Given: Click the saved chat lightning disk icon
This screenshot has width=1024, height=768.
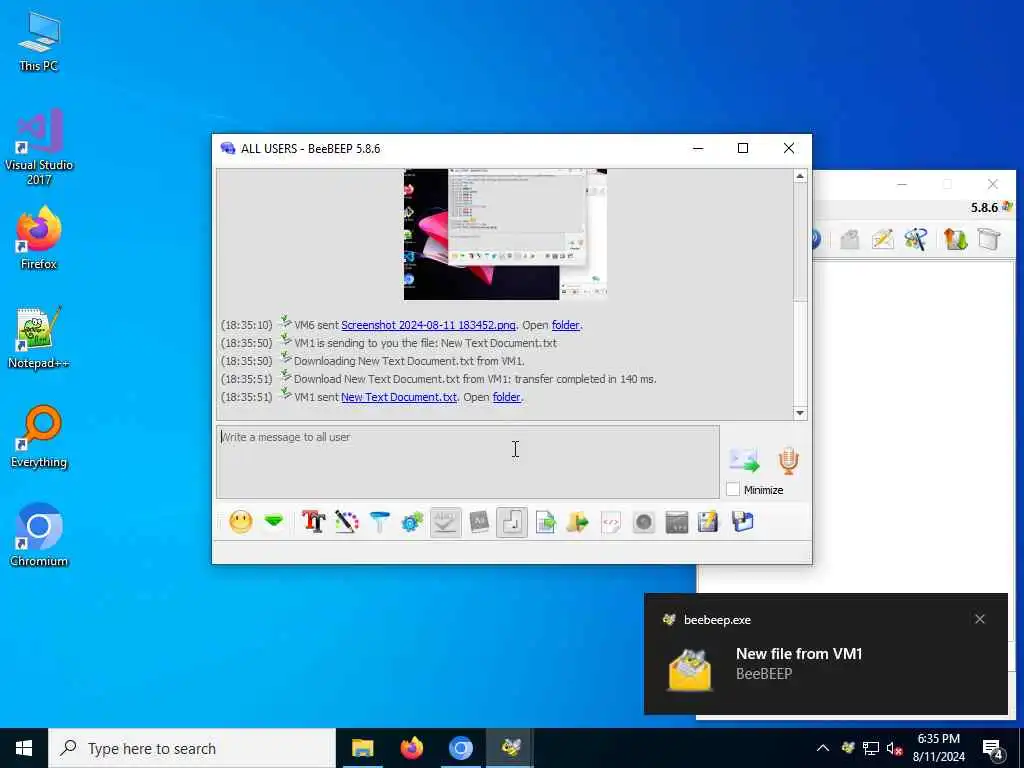Looking at the screenshot, I should pos(709,522).
